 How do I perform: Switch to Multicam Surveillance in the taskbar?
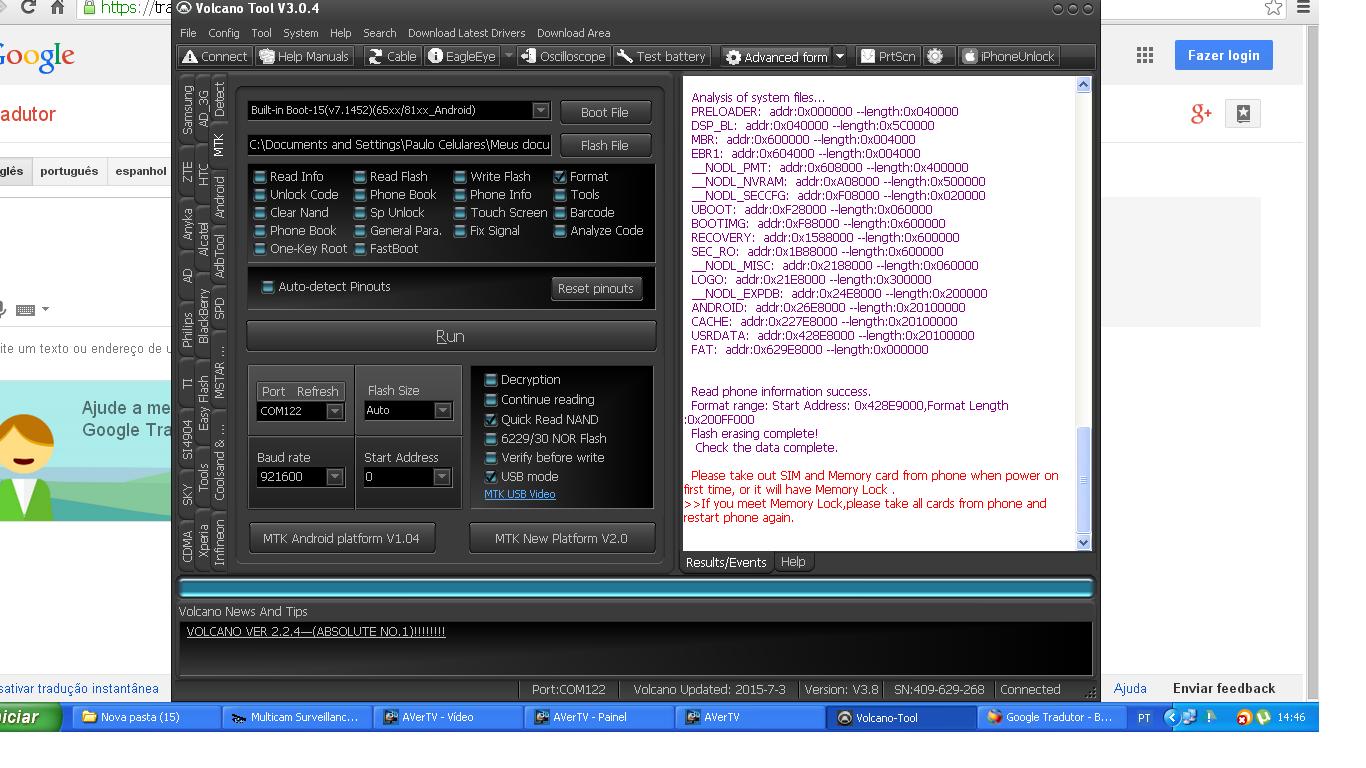click(295, 717)
